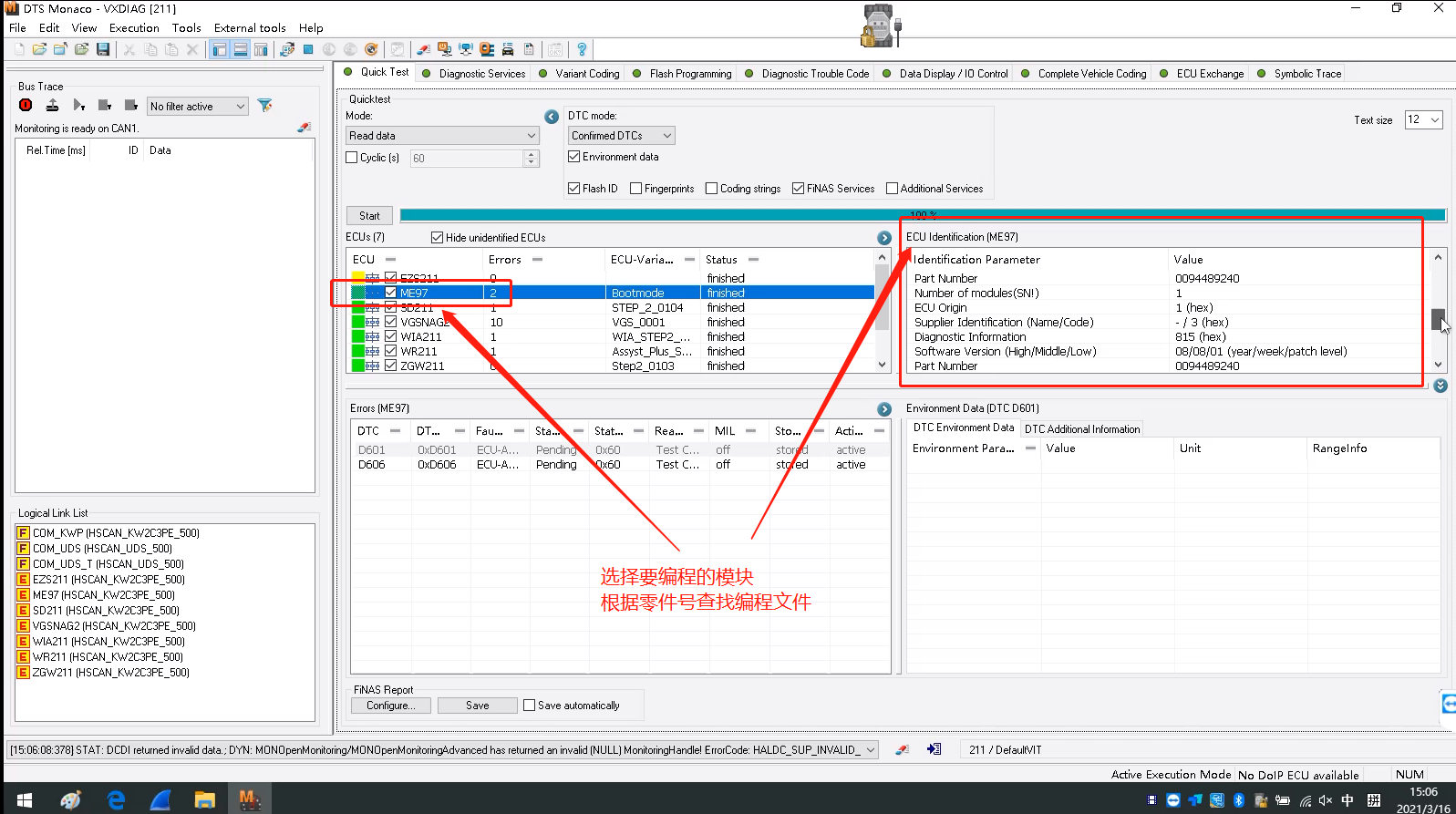Viewport: 1456px width, 814px height.
Task: Enable the Coding strings checkbox
Action: [x=712, y=189]
